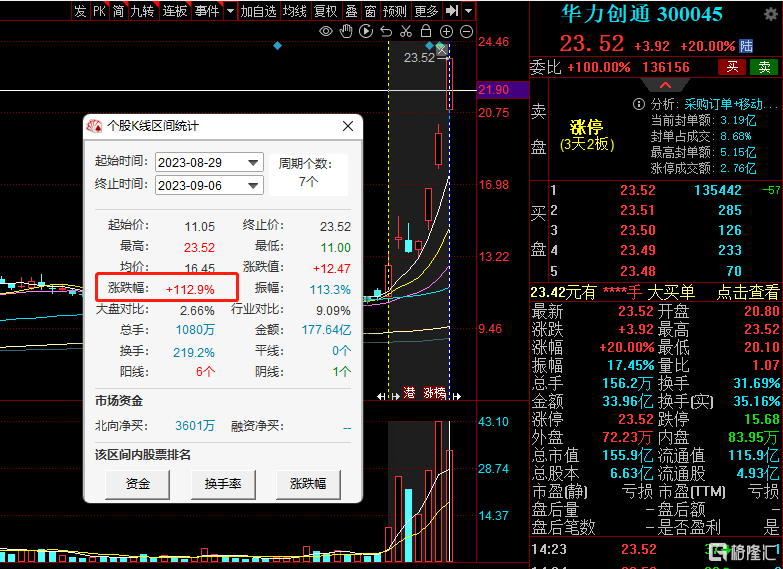Click the 北向净买 3601万 value
The width and height of the screenshot is (783, 569).
(195, 426)
